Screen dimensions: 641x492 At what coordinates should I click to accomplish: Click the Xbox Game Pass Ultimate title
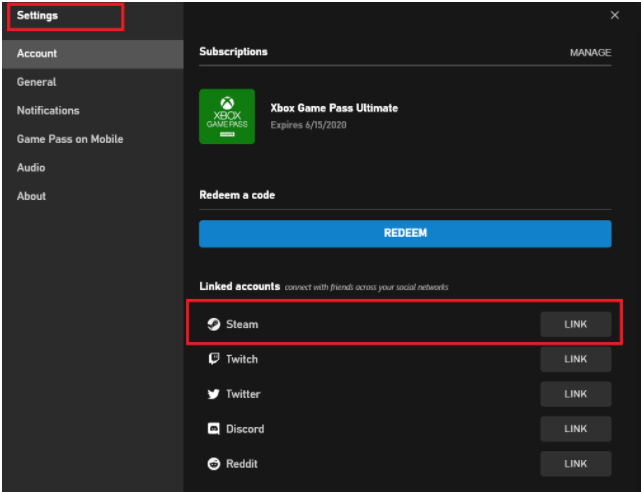[x=334, y=108]
